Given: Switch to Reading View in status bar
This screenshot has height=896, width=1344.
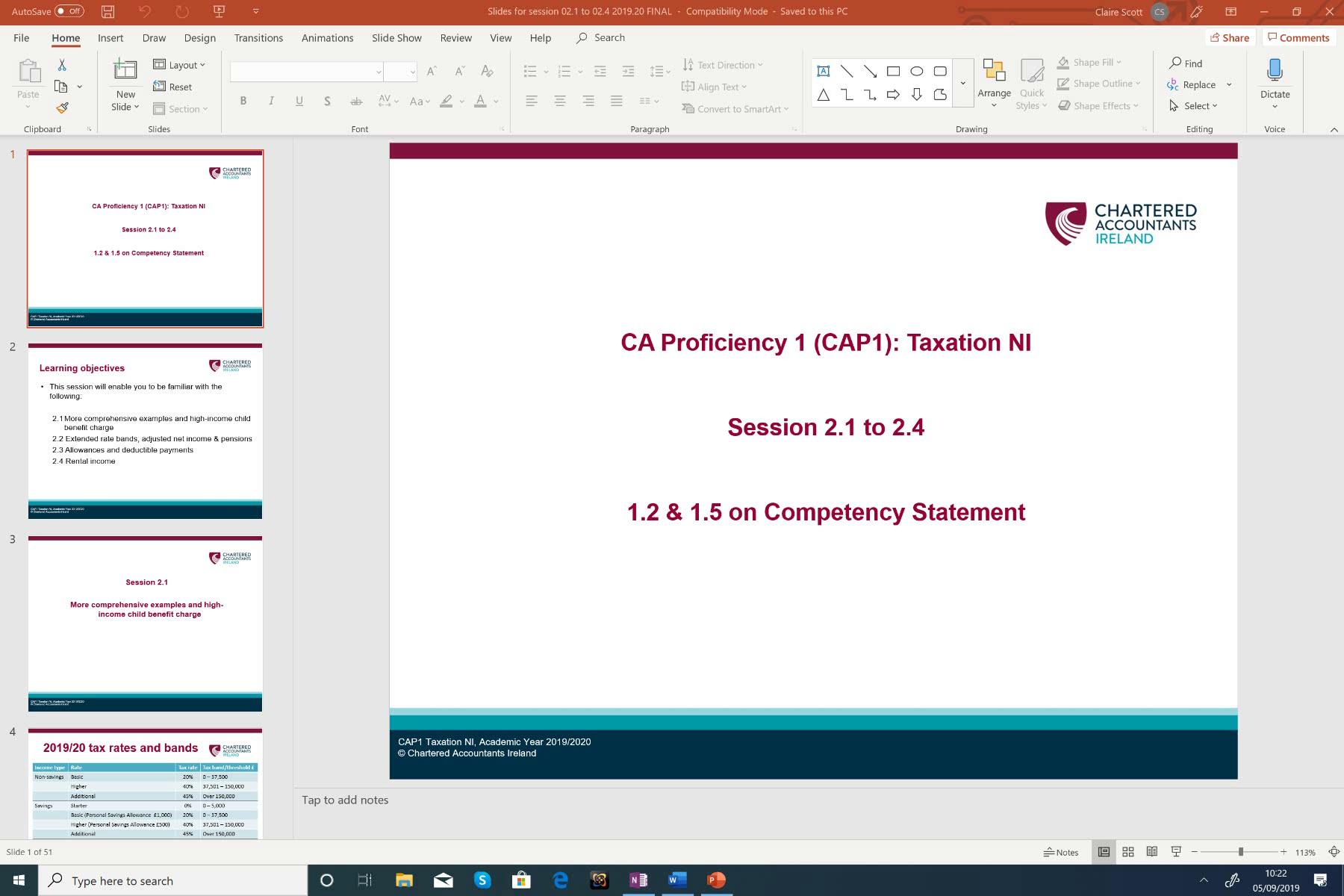Looking at the screenshot, I should [x=1152, y=852].
